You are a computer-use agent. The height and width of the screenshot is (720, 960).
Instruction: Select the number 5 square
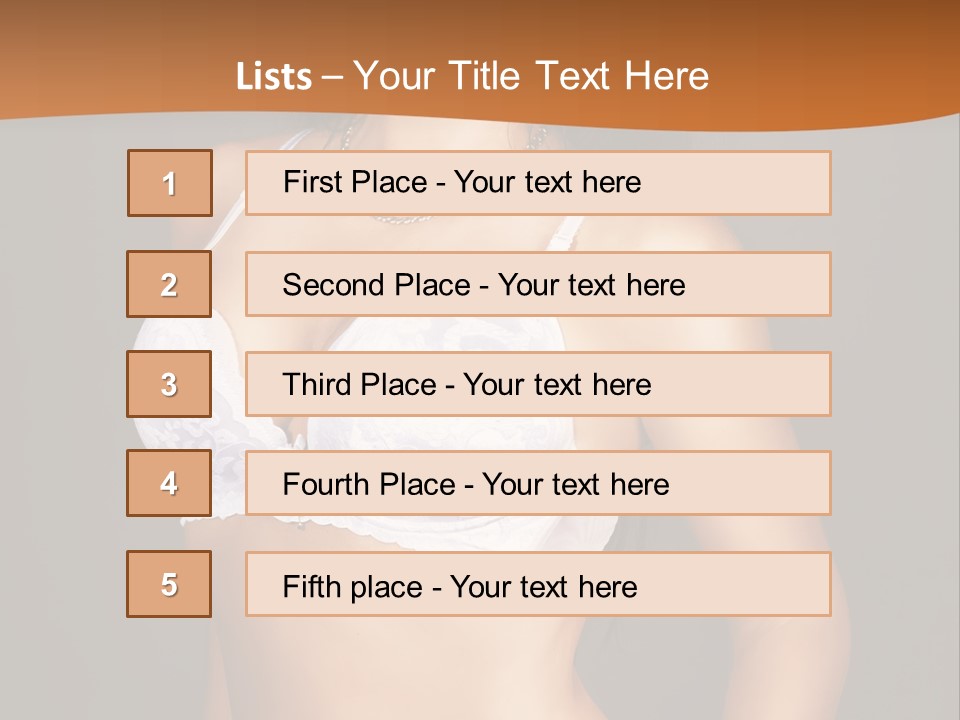(170, 584)
